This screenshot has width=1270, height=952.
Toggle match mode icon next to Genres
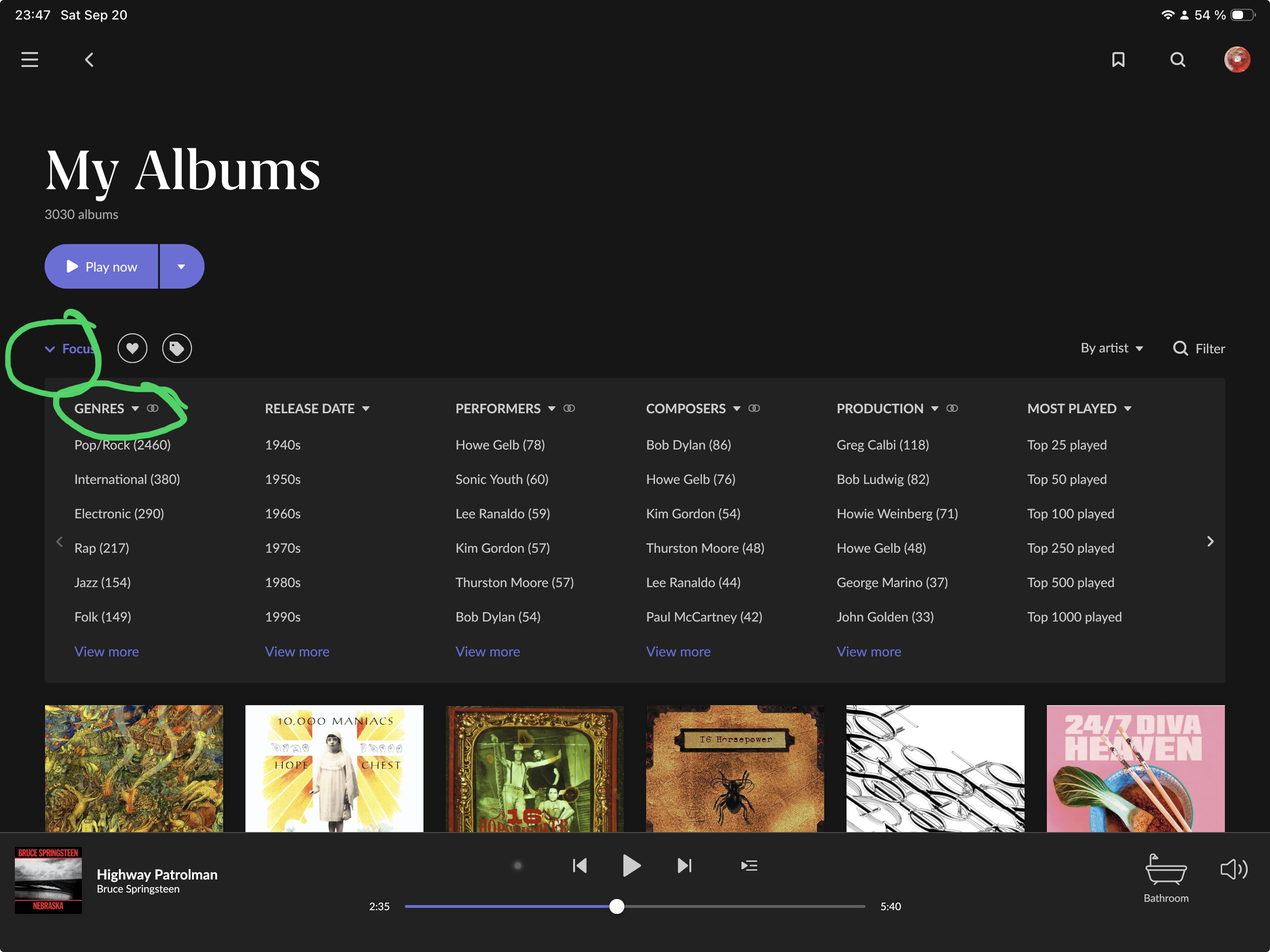[x=153, y=408]
